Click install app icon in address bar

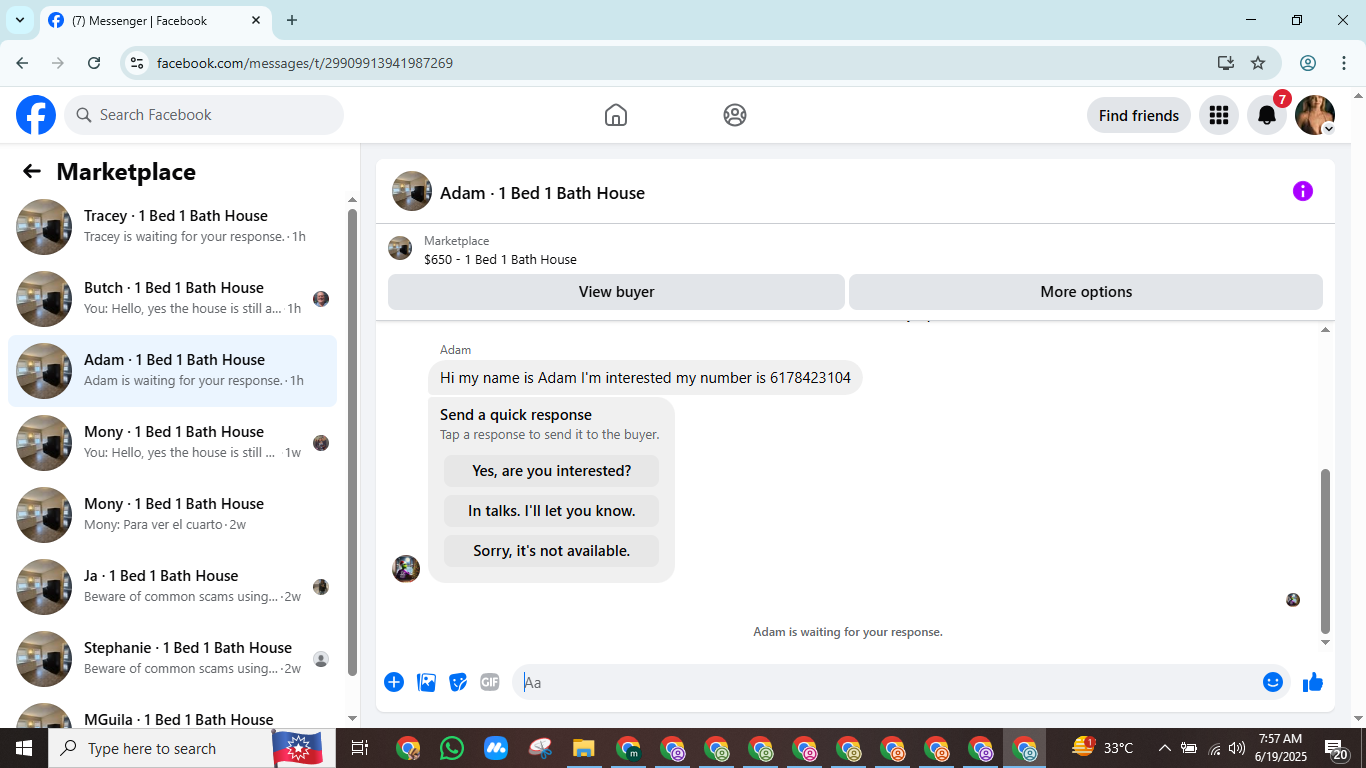(x=1226, y=63)
